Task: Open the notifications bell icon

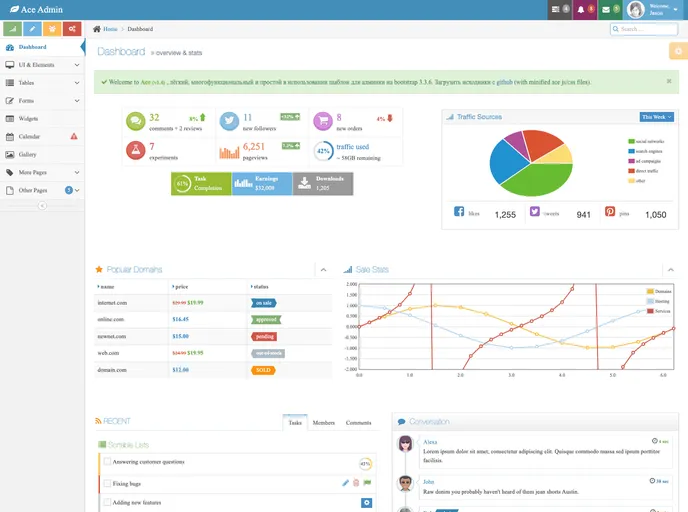Action: pyautogui.click(x=585, y=10)
